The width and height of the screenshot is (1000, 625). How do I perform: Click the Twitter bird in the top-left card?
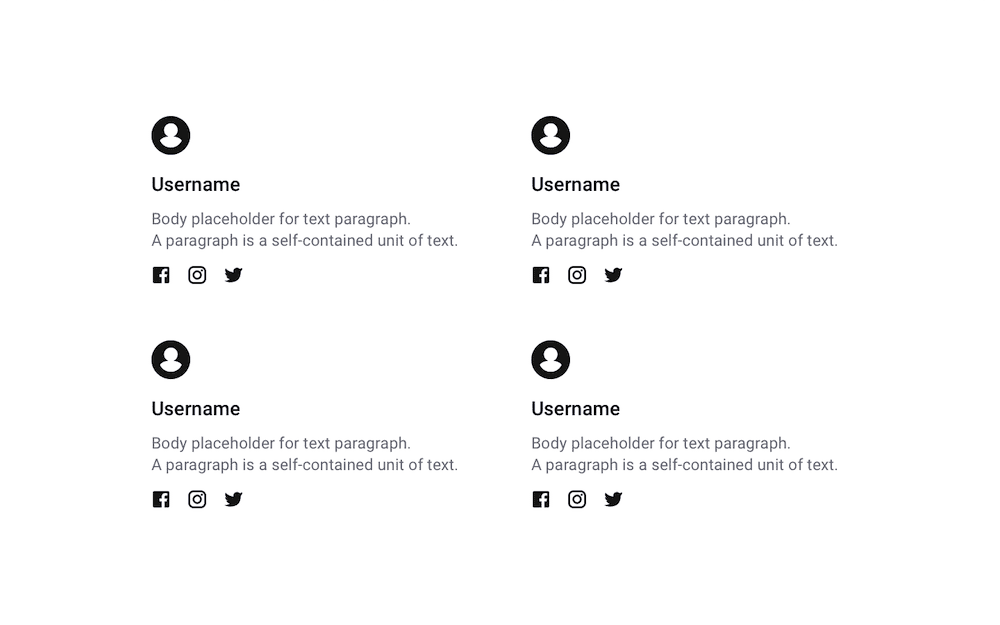233,275
